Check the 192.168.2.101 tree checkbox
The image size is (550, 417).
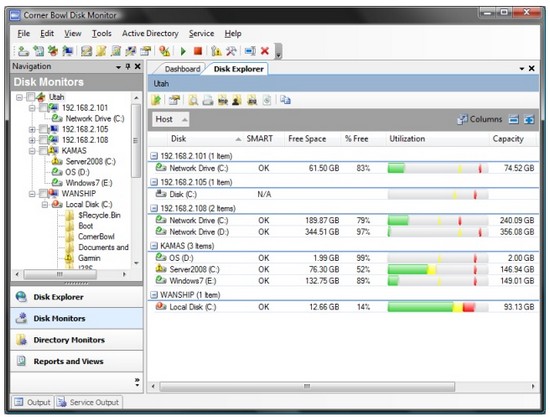pos(43,108)
